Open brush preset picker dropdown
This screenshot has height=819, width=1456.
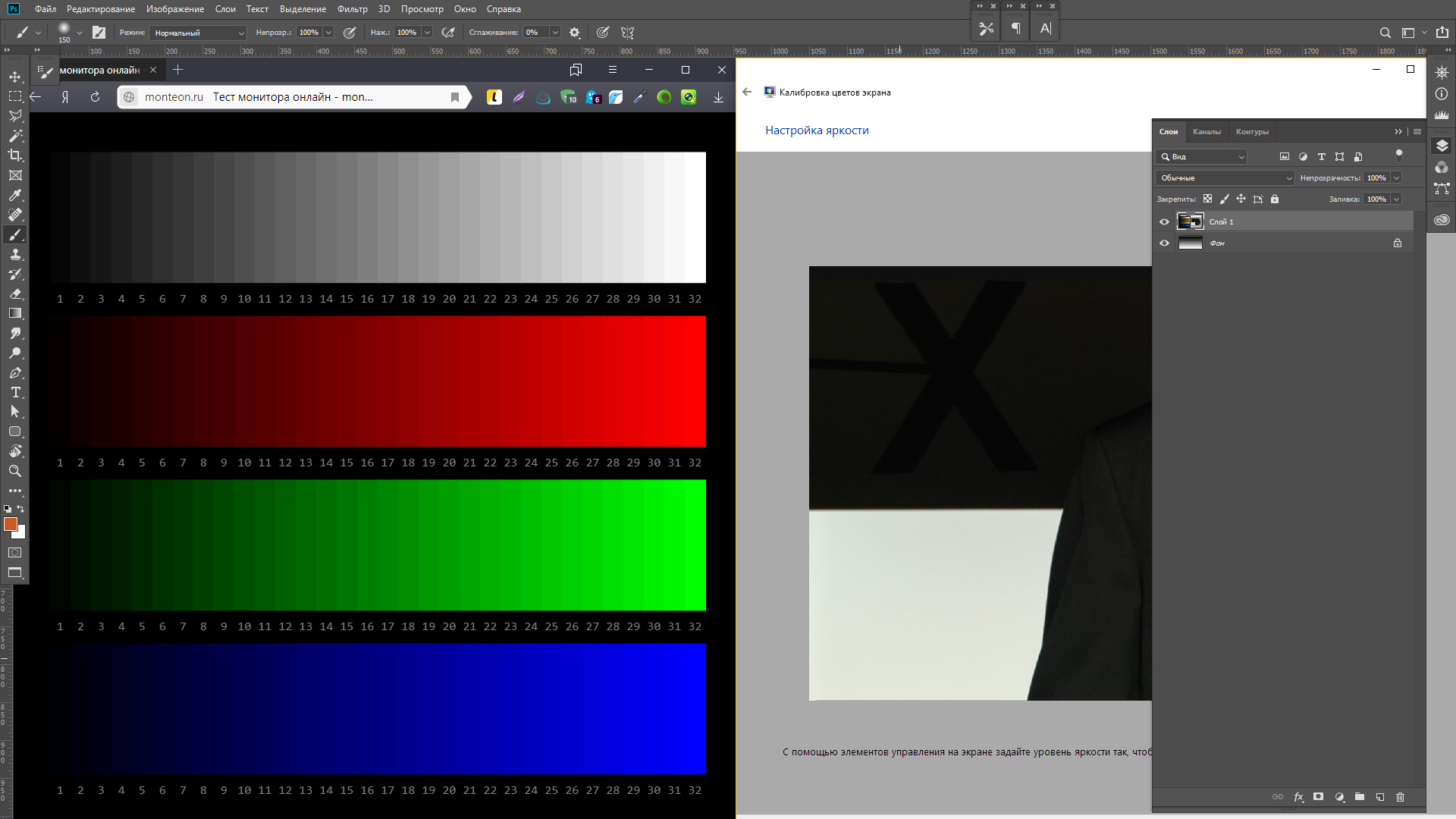pos(79,33)
